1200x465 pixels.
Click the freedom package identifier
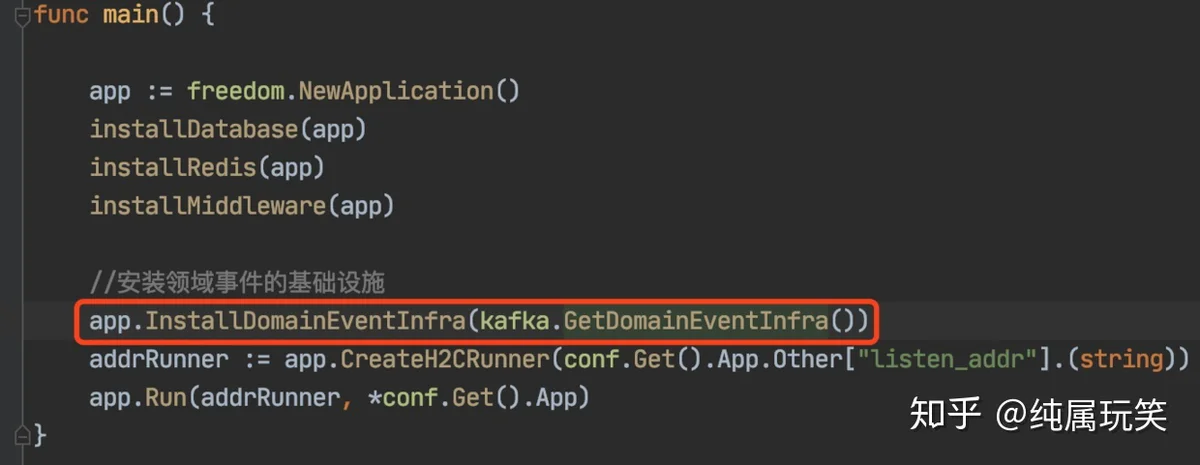click(x=236, y=91)
